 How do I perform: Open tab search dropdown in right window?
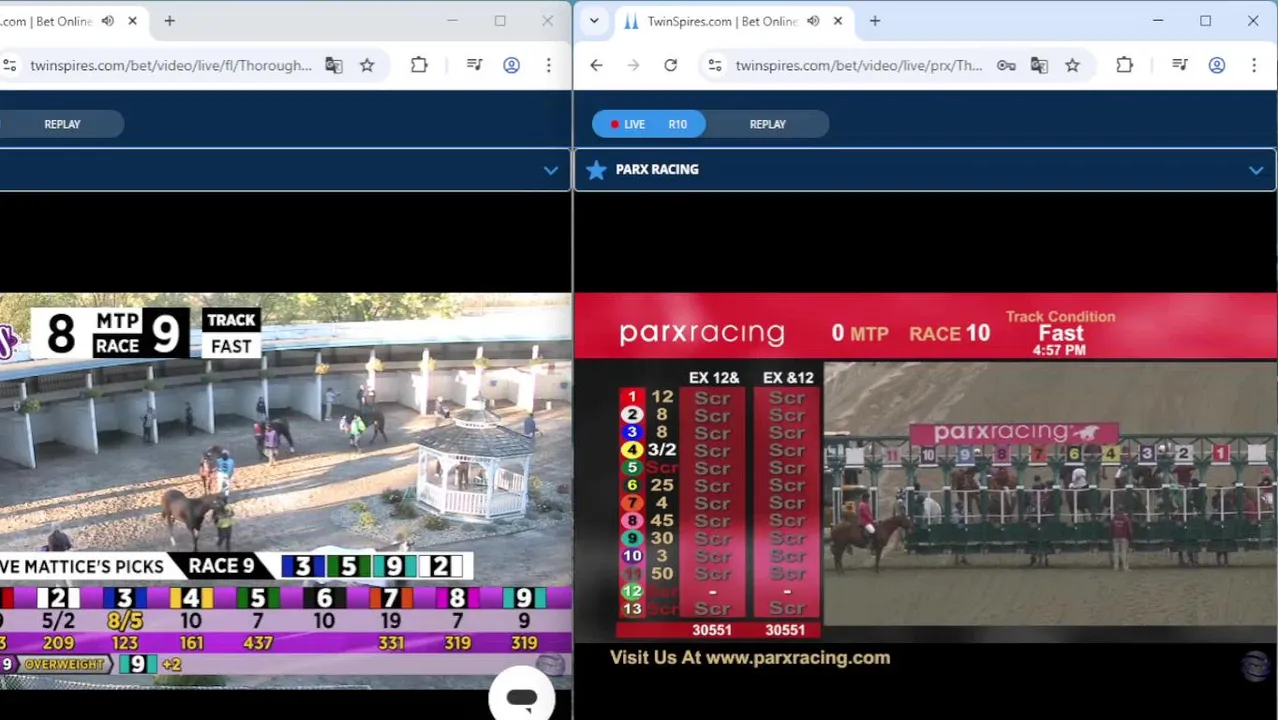(x=594, y=21)
